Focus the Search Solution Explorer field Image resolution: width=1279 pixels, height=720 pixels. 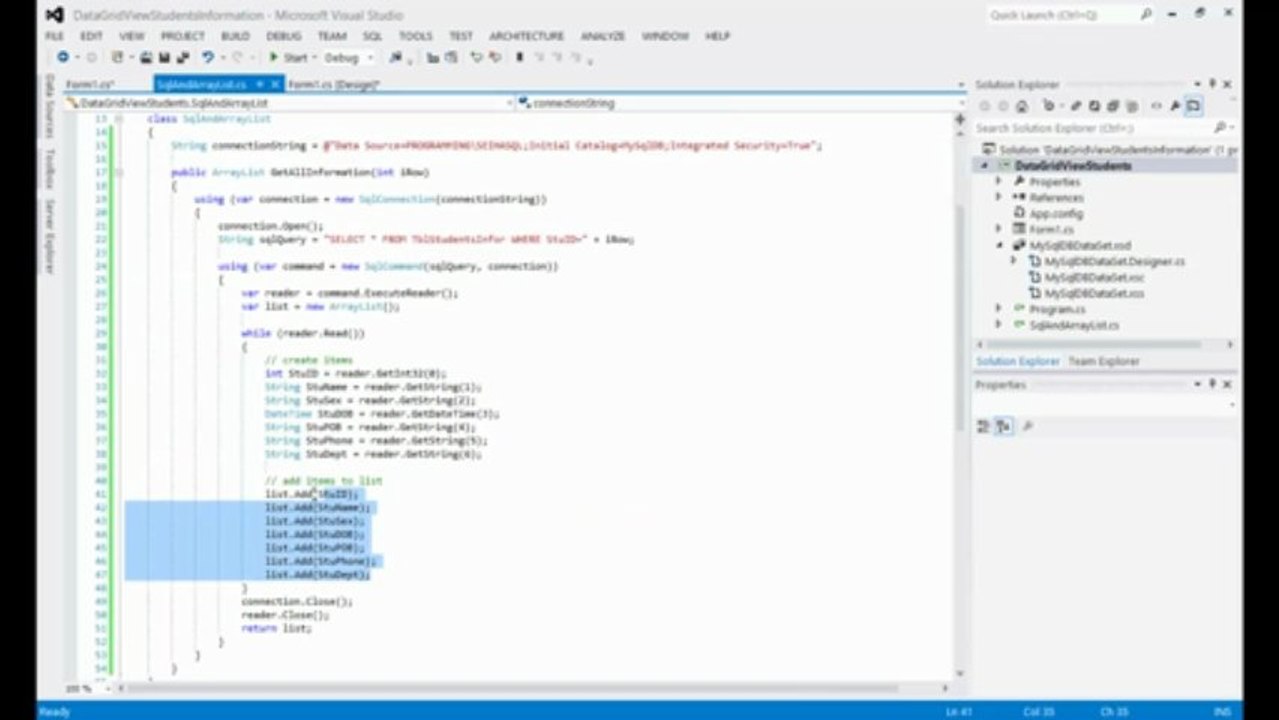[1092, 128]
